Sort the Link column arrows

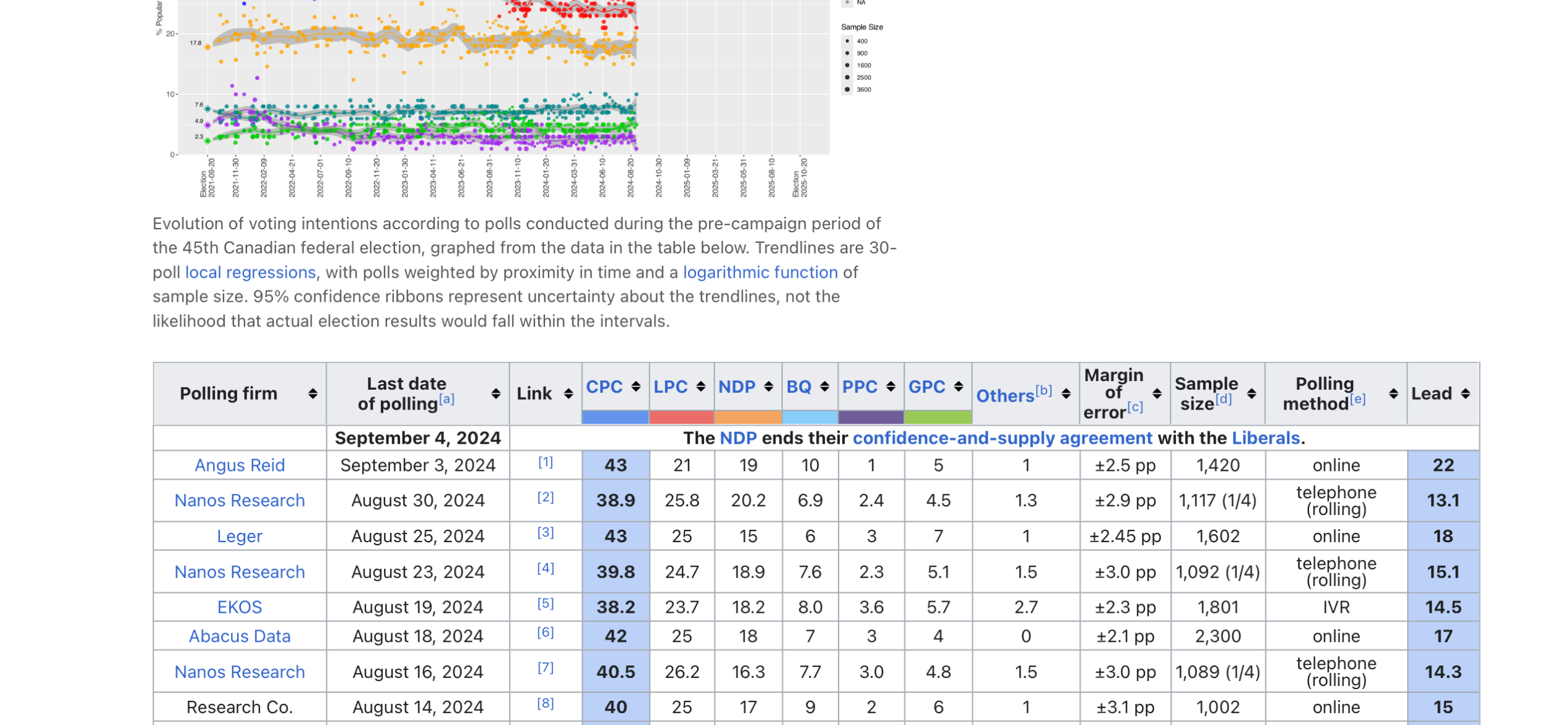(568, 393)
